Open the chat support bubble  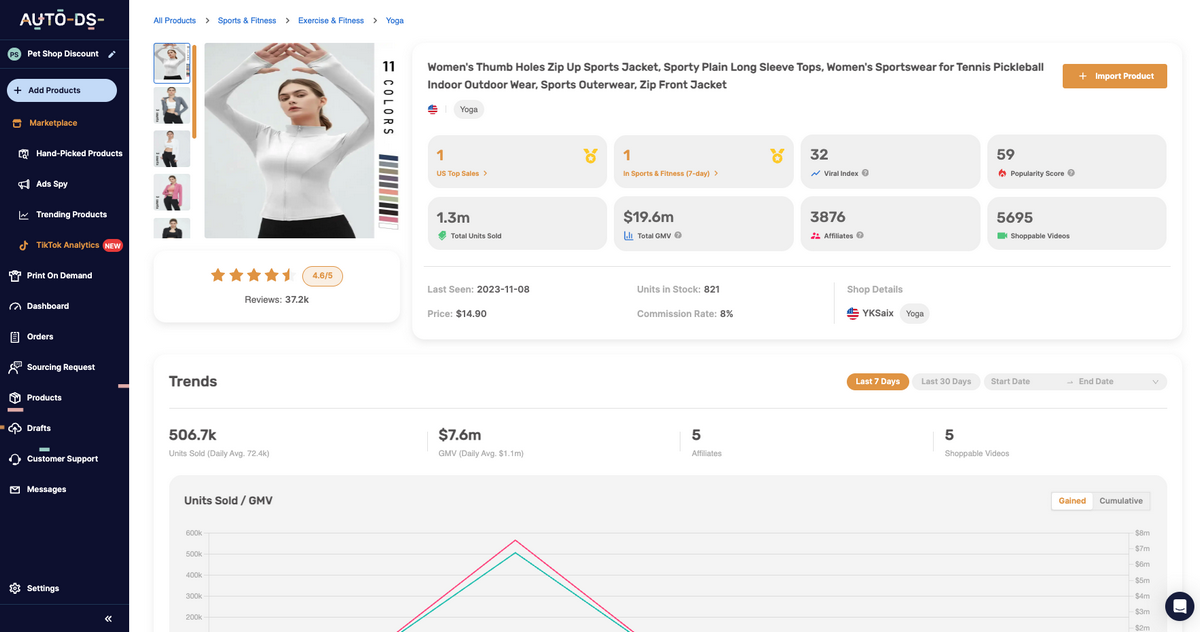(x=1179, y=606)
